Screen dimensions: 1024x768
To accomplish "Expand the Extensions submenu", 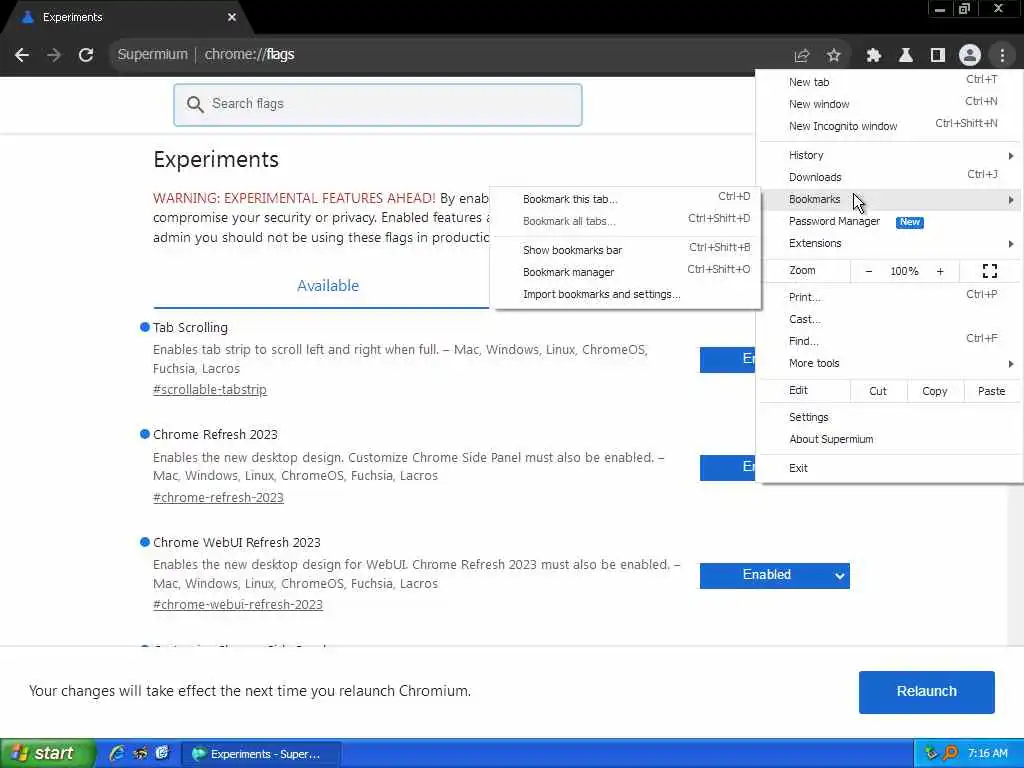I will coord(889,244).
